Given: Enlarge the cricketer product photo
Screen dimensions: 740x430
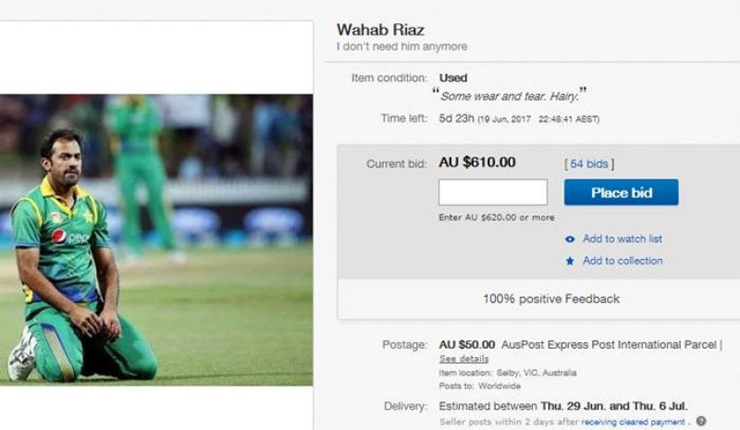Looking at the screenshot, I should [x=155, y=240].
